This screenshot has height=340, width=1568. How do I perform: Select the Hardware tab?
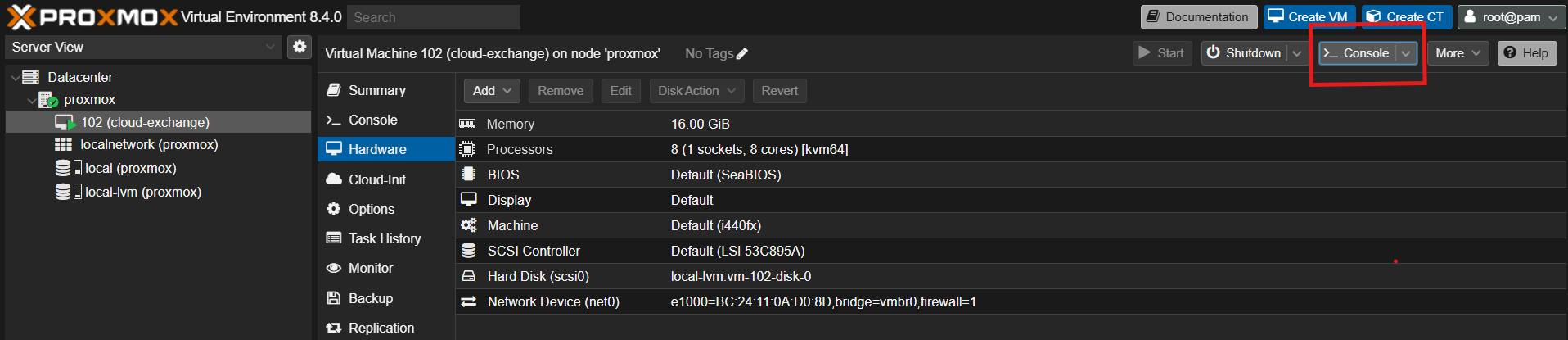[x=385, y=149]
